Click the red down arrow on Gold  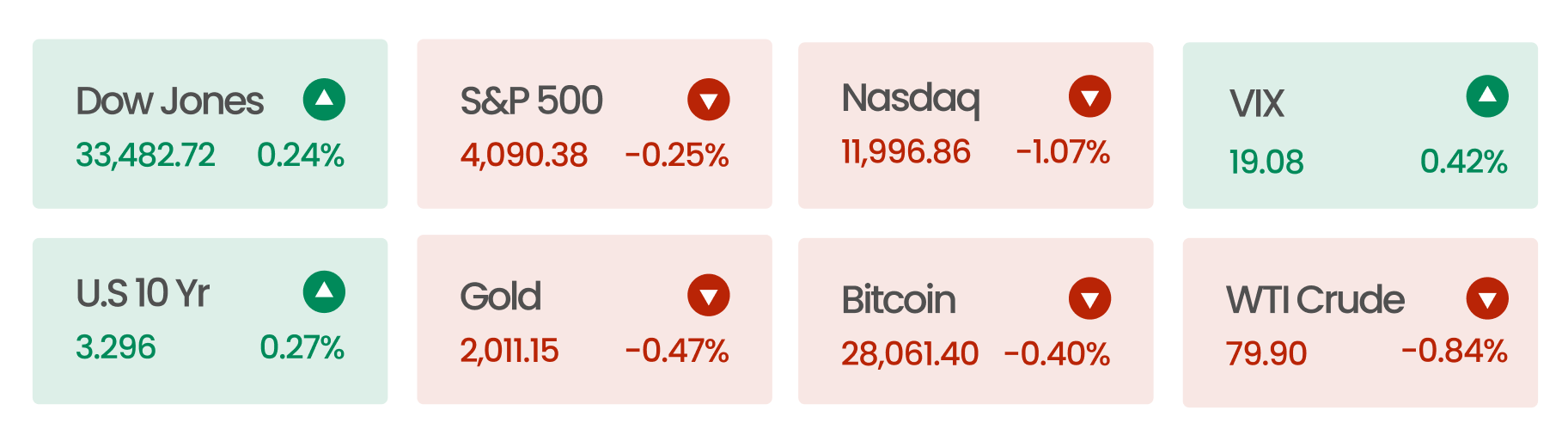[709, 296]
